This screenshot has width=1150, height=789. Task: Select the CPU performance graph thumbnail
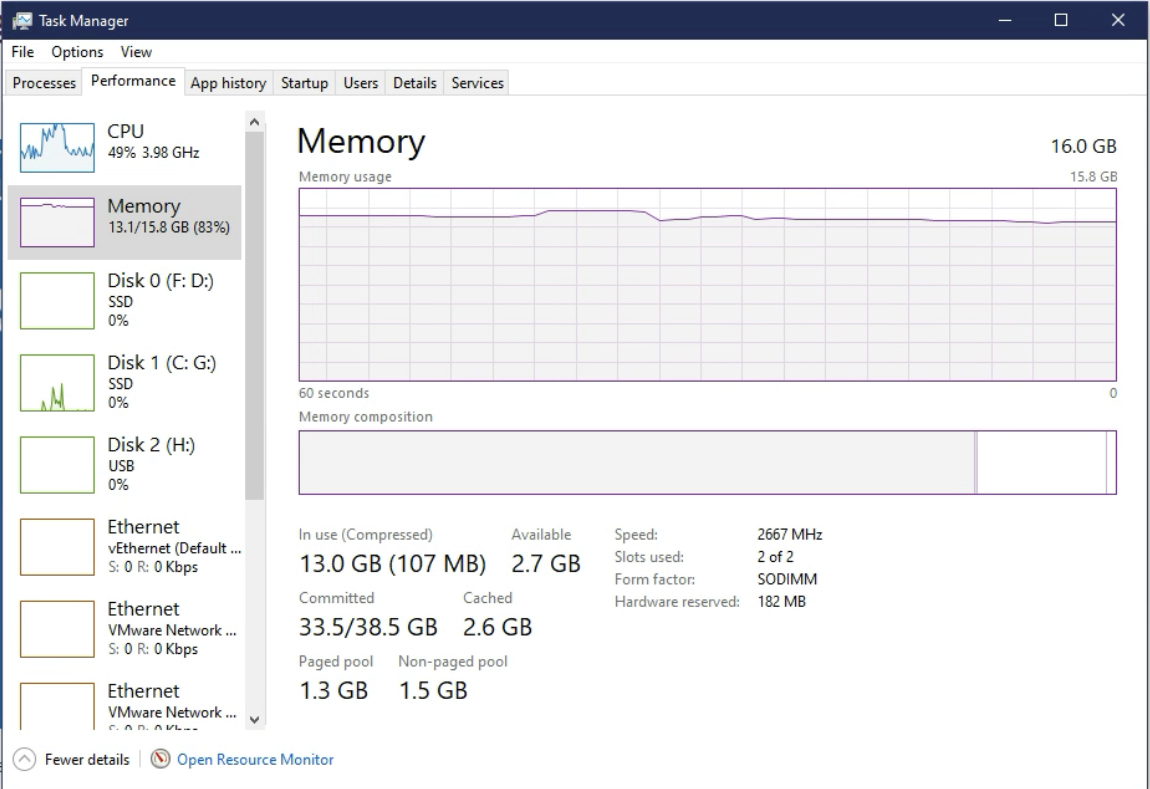[x=57, y=146]
